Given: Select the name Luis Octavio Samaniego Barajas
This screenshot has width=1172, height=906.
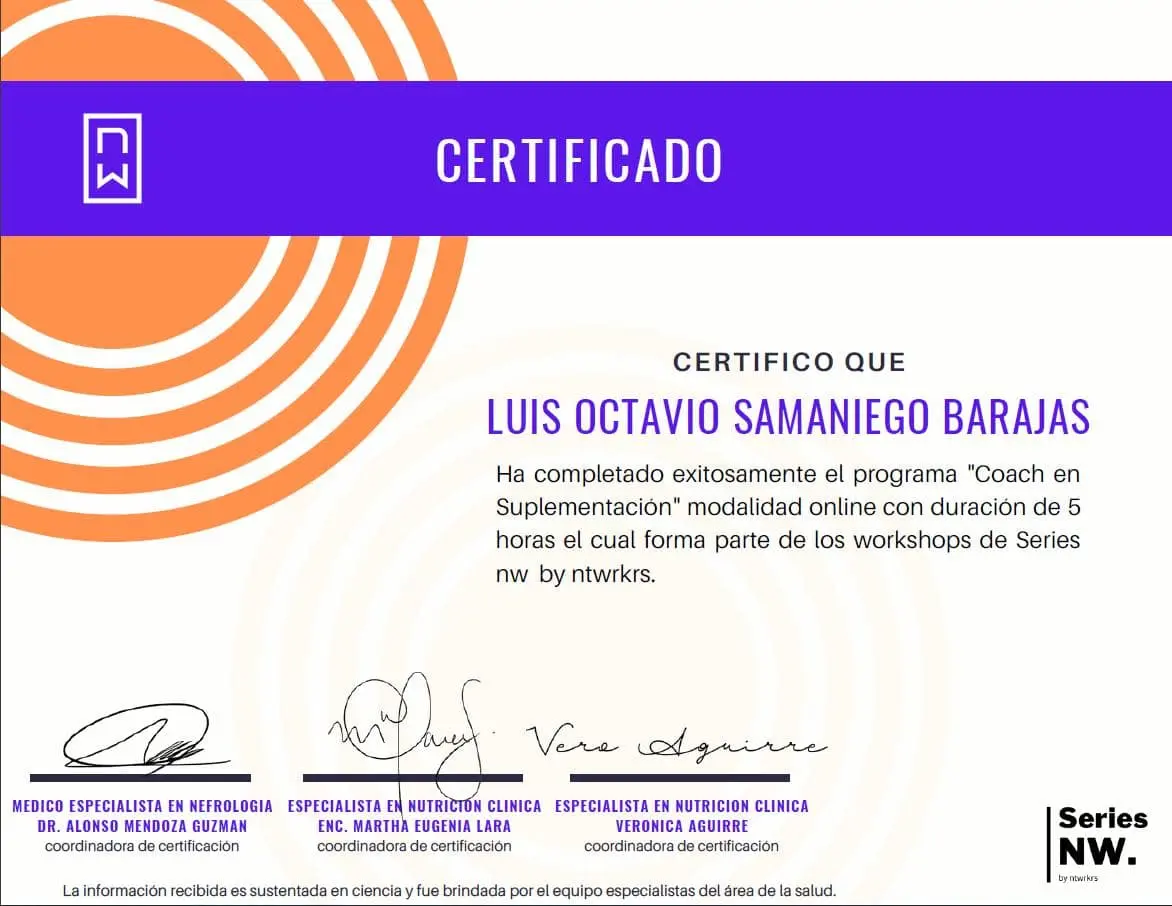Looking at the screenshot, I should (x=788, y=417).
